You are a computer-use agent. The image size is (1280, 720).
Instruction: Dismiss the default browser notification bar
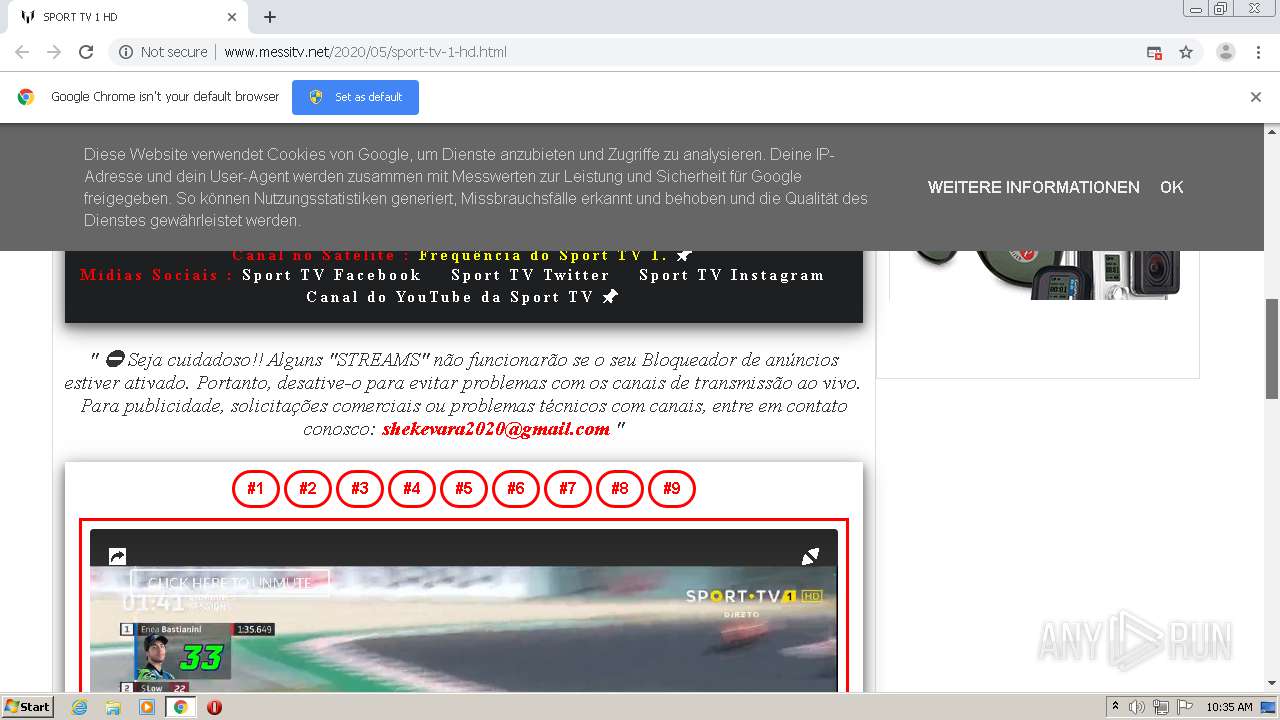(x=1256, y=97)
